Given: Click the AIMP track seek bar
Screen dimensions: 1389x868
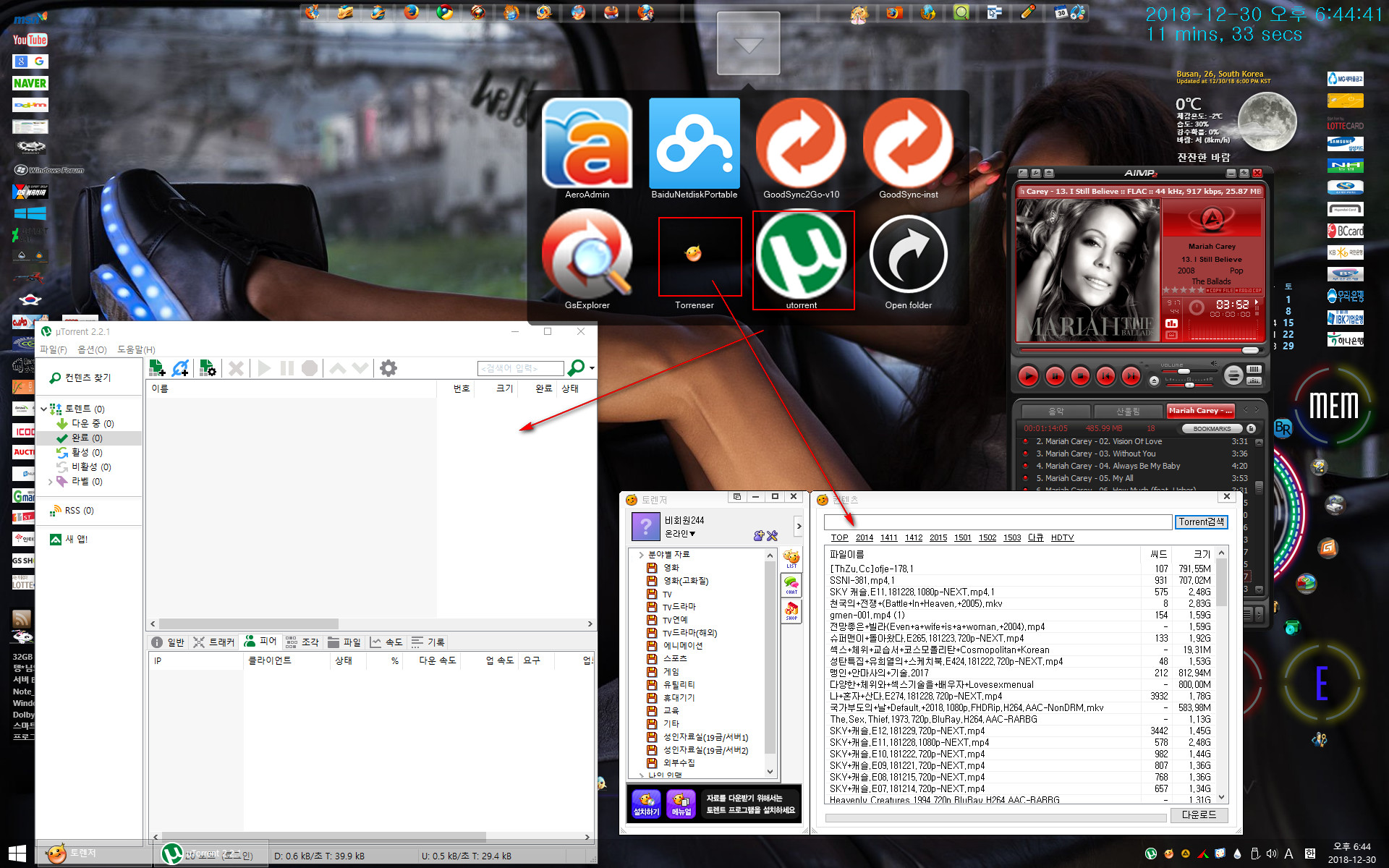Looking at the screenshot, I should tap(1141, 350).
